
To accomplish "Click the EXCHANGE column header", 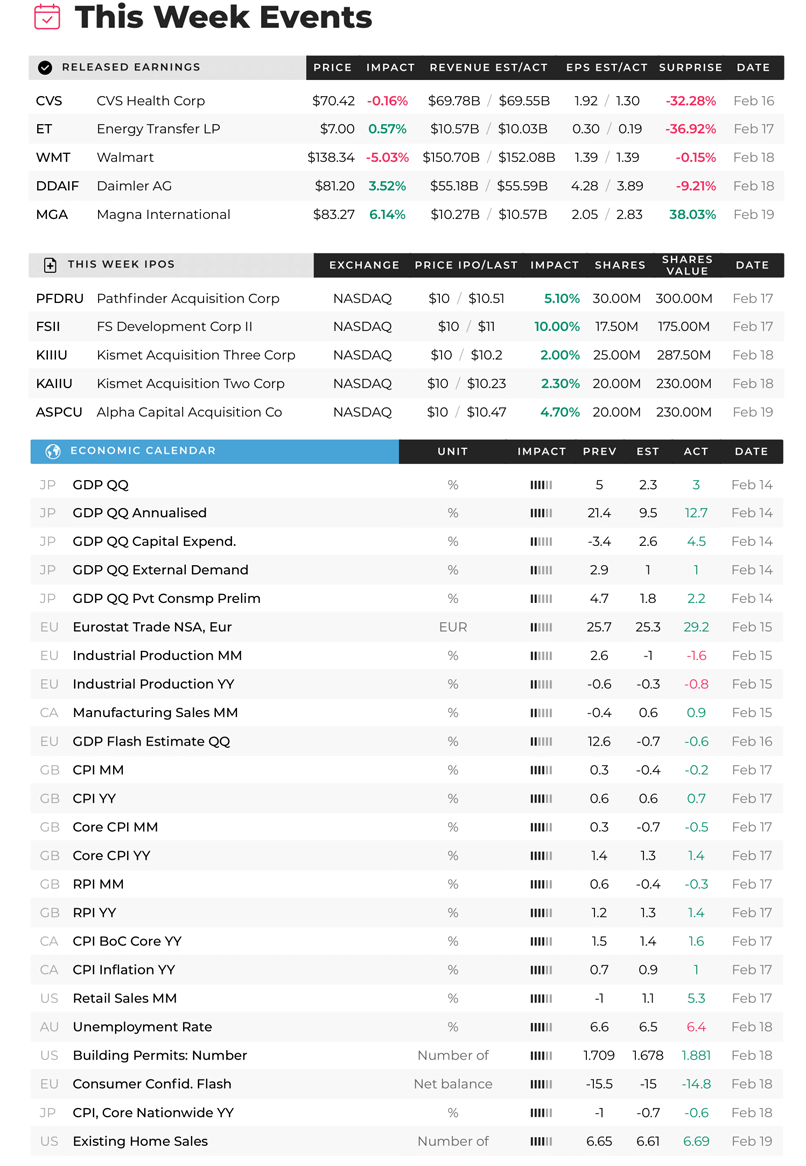I will point(364,265).
